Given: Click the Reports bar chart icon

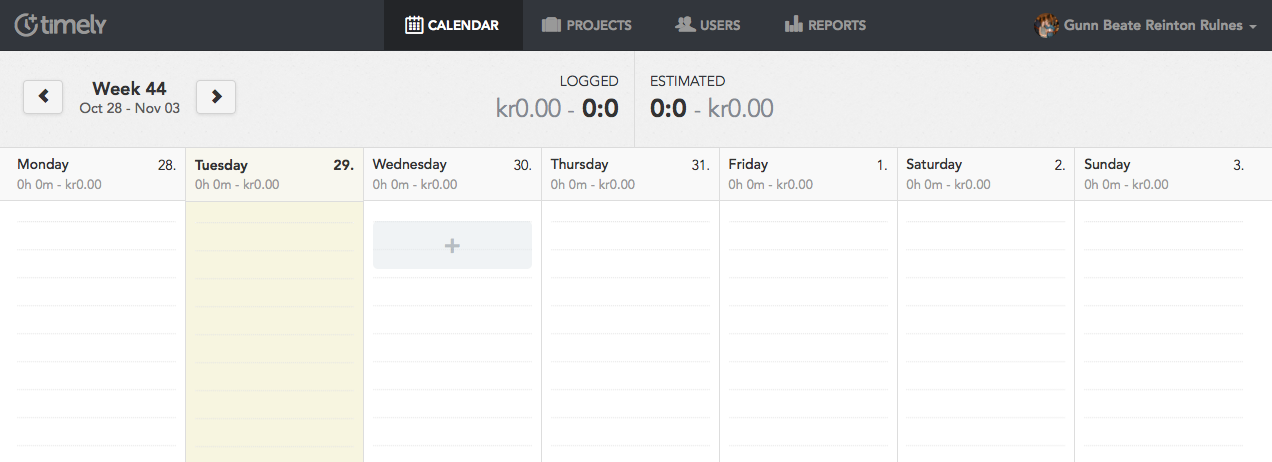Looking at the screenshot, I should click(794, 25).
